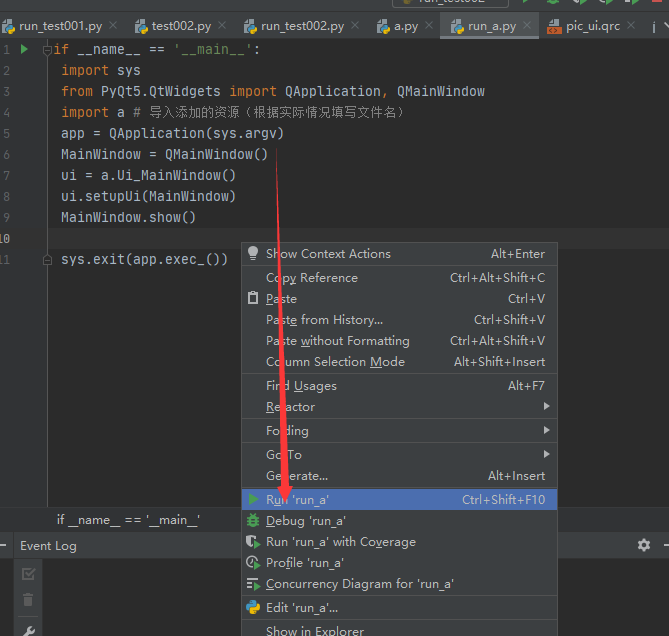Open the Folding menu entry
Image resolution: width=669 pixels, height=636 pixels.
(399, 430)
